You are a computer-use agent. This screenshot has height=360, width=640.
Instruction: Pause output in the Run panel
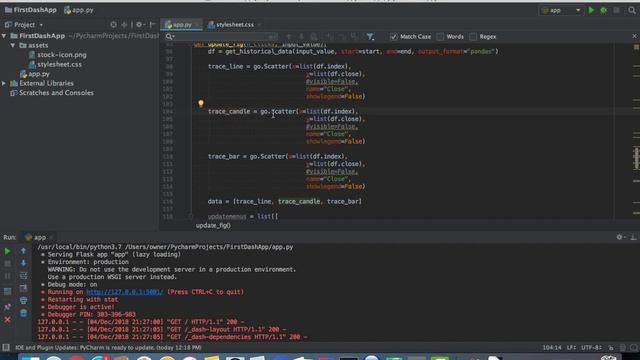tap(7, 276)
